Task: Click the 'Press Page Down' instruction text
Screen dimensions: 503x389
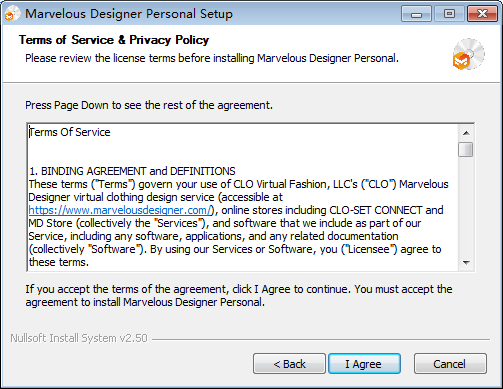Action: [149, 105]
